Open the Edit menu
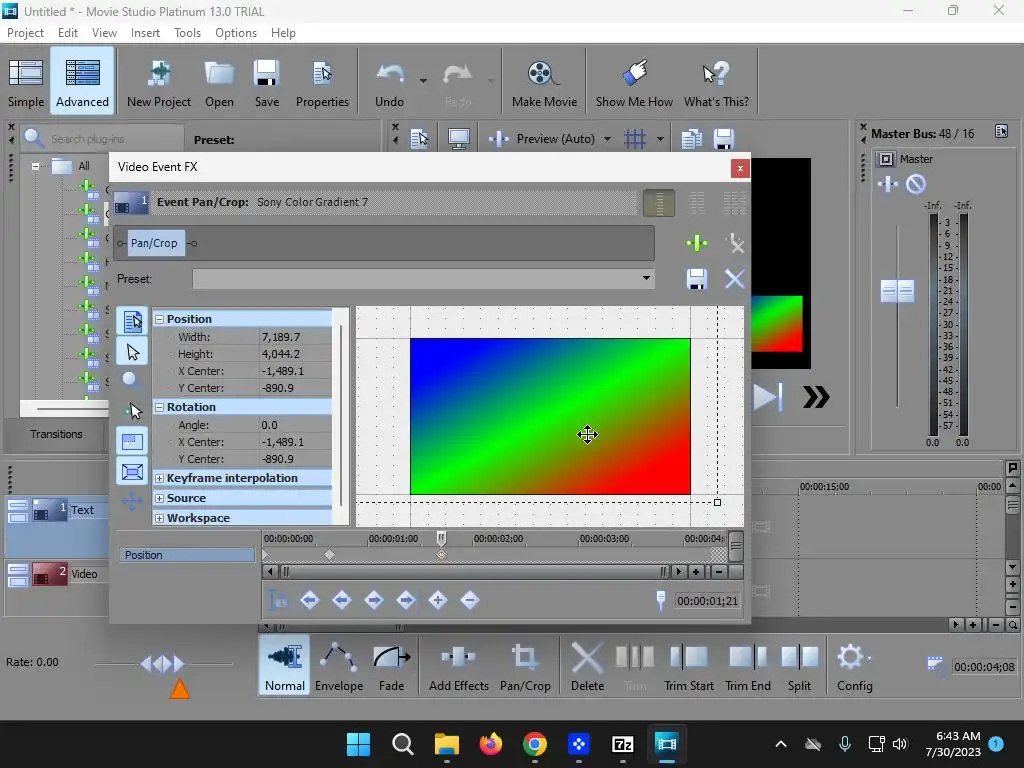The image size is (1024, 768). [x=67, y=33]
